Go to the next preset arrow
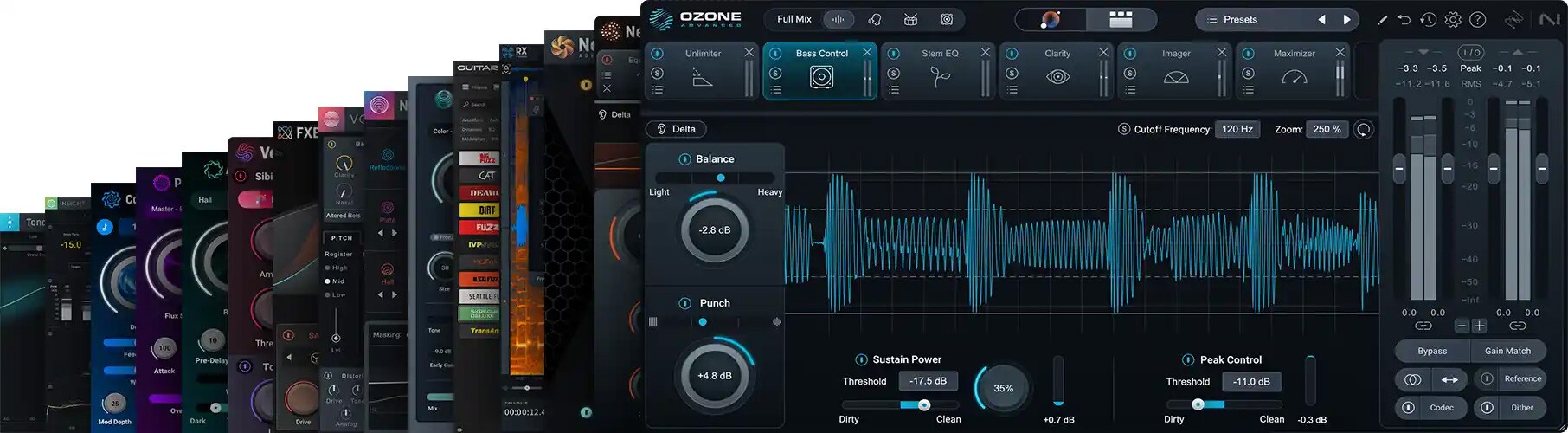Screen dimensions: 1568x433 (x=1346, y=19)
